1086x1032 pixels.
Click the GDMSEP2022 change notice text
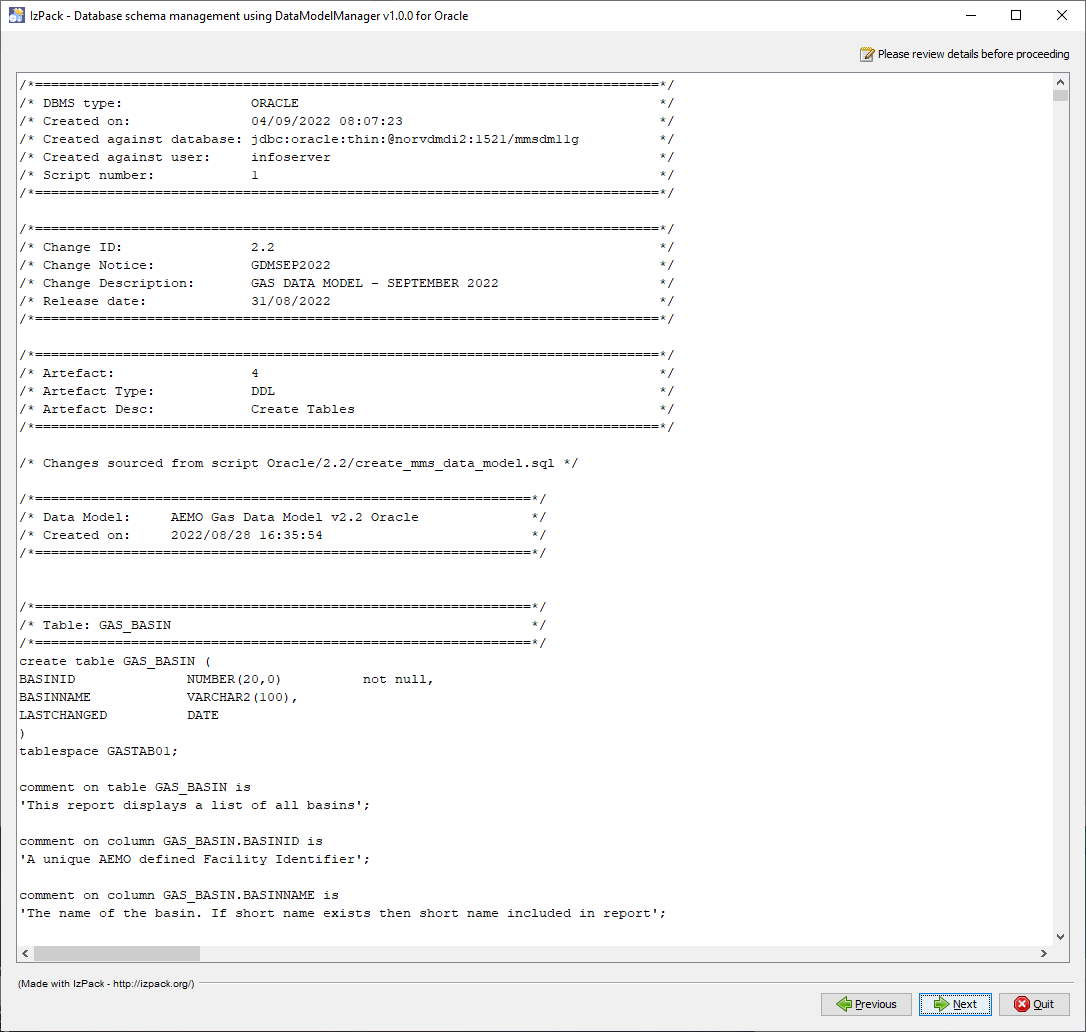point(290,265)
